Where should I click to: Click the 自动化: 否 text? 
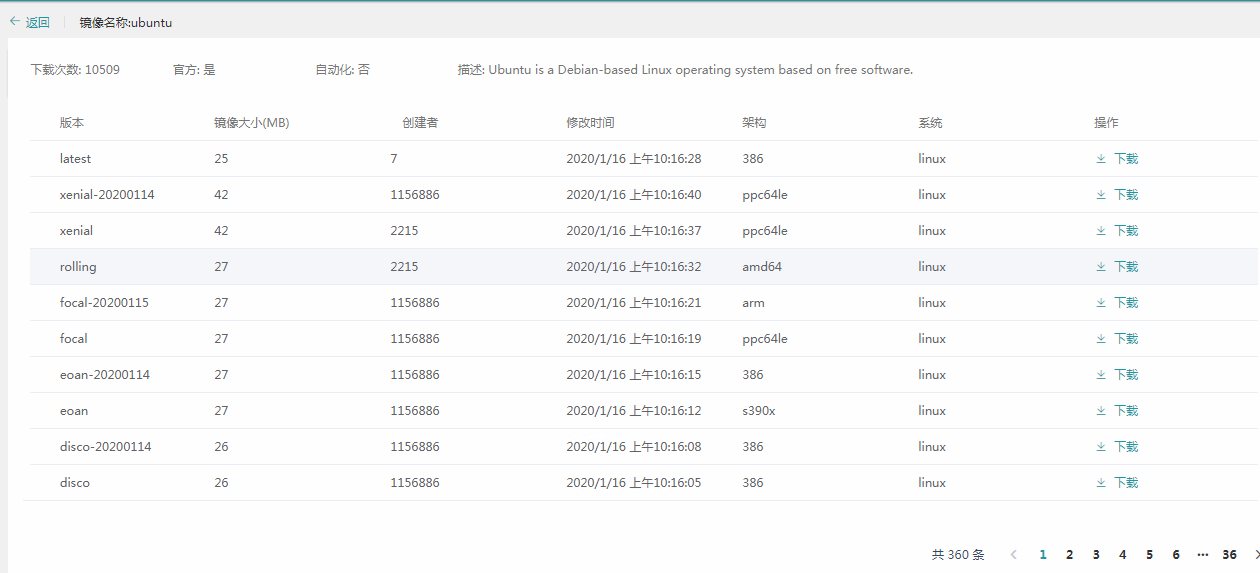point(342,70)
